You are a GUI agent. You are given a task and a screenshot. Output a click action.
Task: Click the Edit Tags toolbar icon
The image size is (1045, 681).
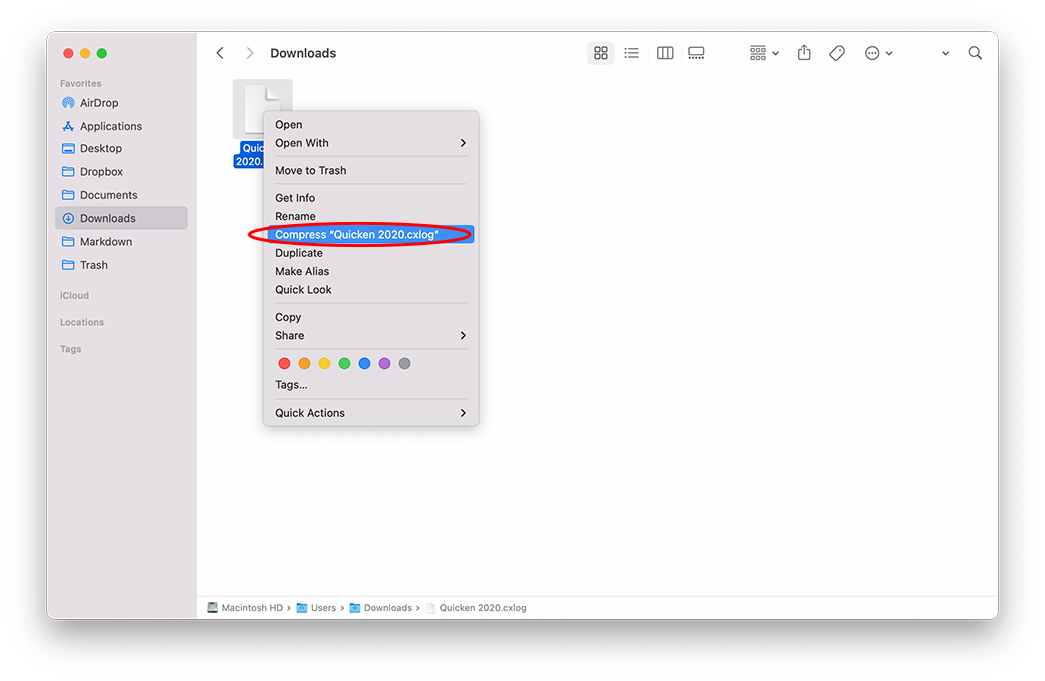(837, 53)
